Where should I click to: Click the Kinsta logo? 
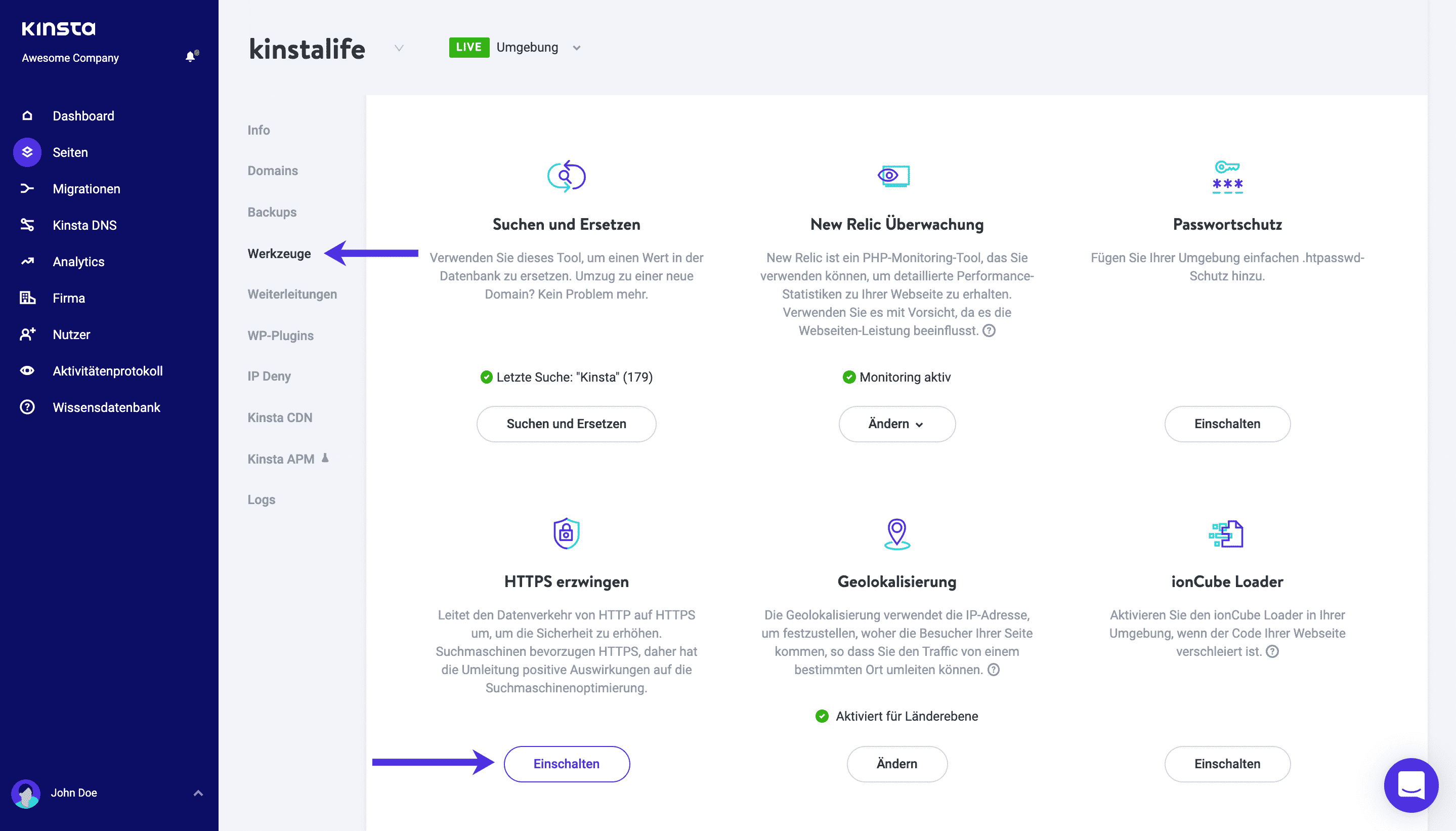pyautogui.click(x=59, y=28)
